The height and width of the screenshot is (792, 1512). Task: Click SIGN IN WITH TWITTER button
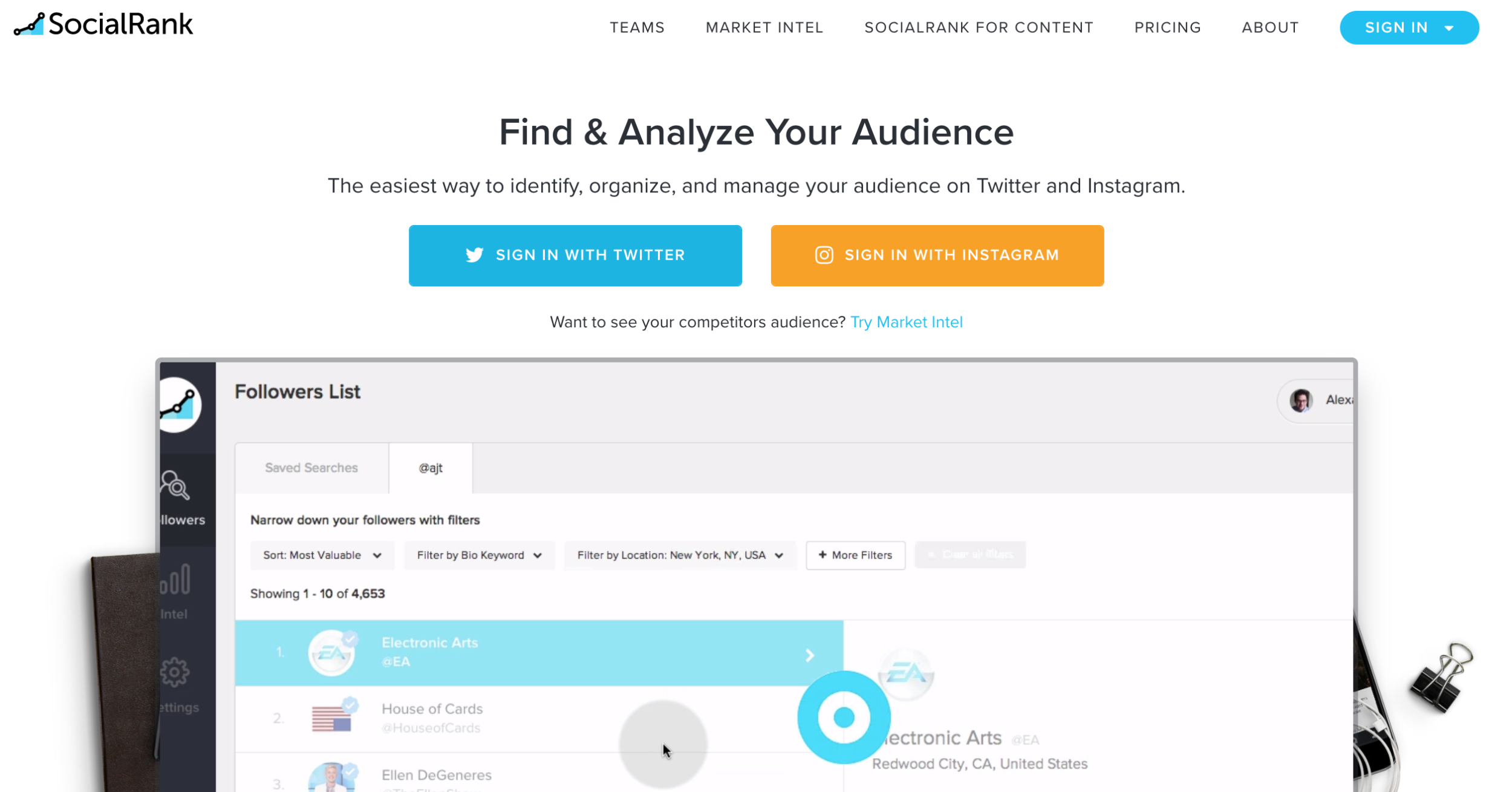click(575, 255)
